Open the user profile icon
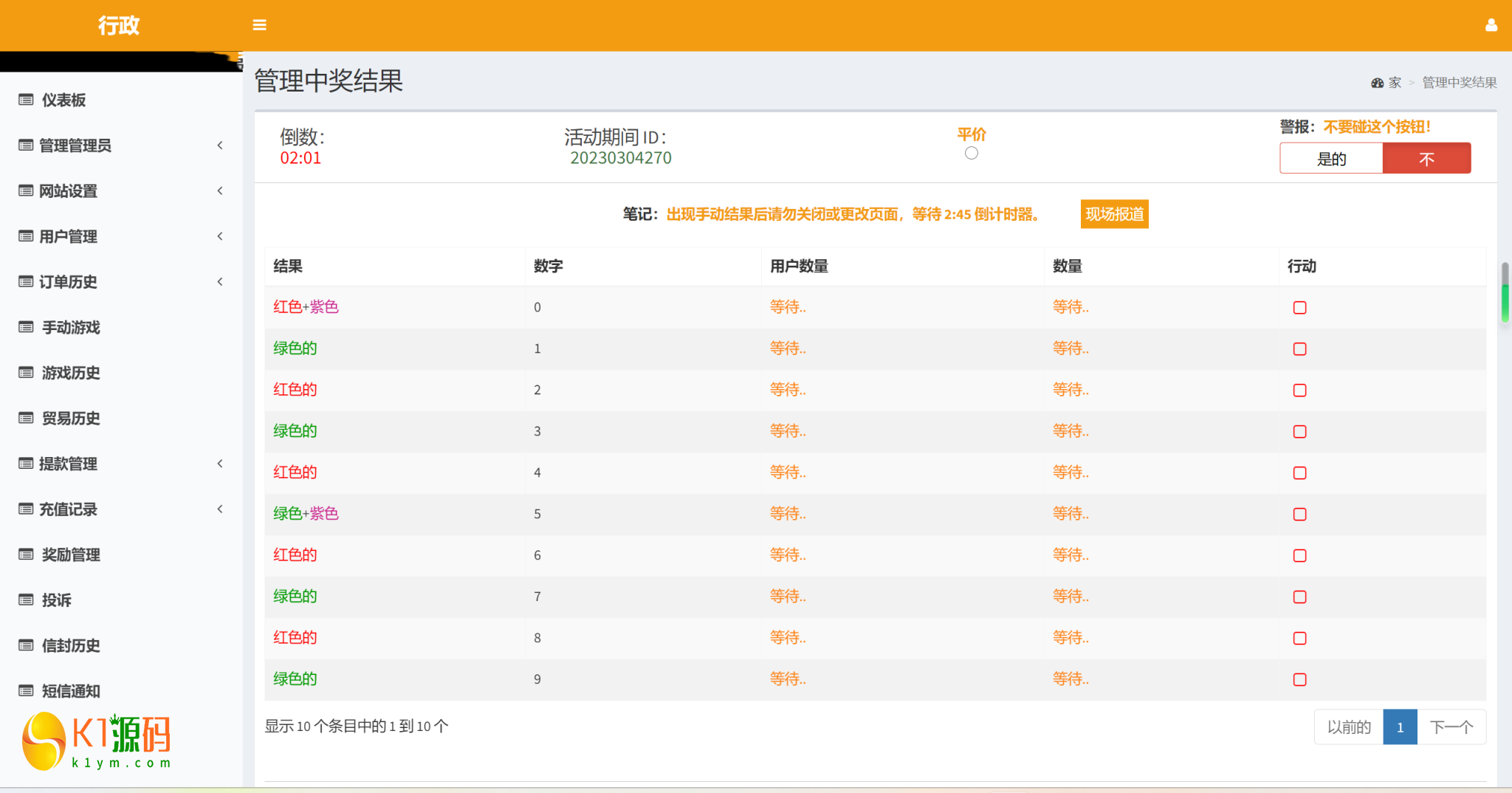This screenshot has height=793, width=1512. 1491,25
